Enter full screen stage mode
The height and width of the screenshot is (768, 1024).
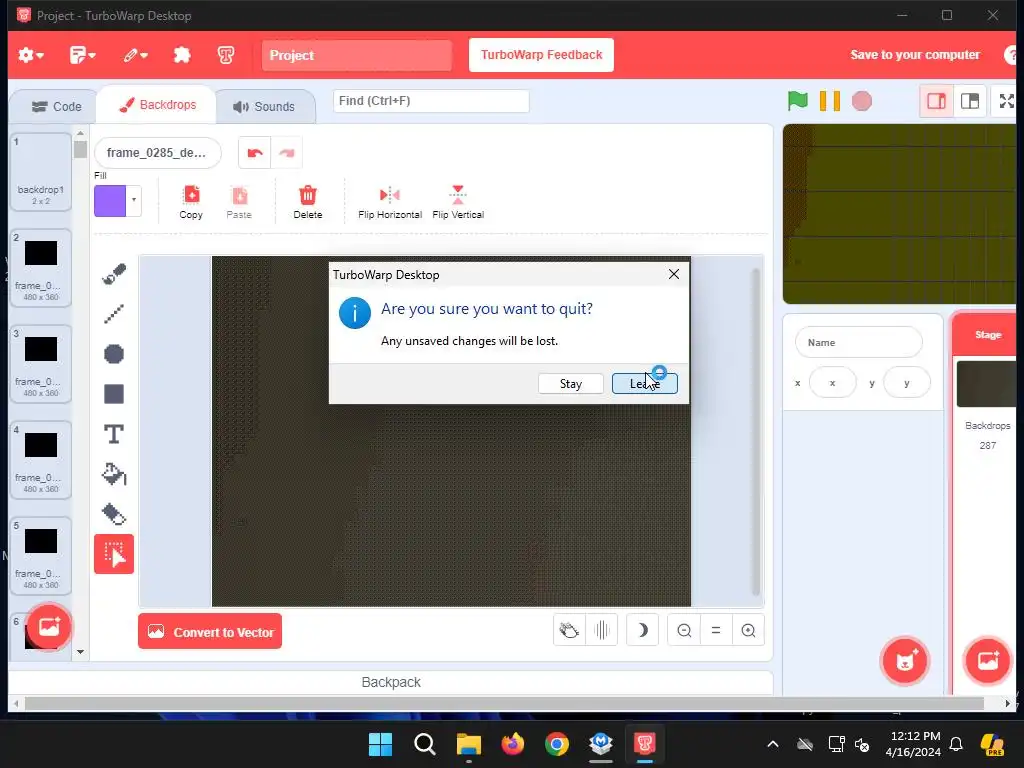pyautogui.click(x=1006, y=101)
